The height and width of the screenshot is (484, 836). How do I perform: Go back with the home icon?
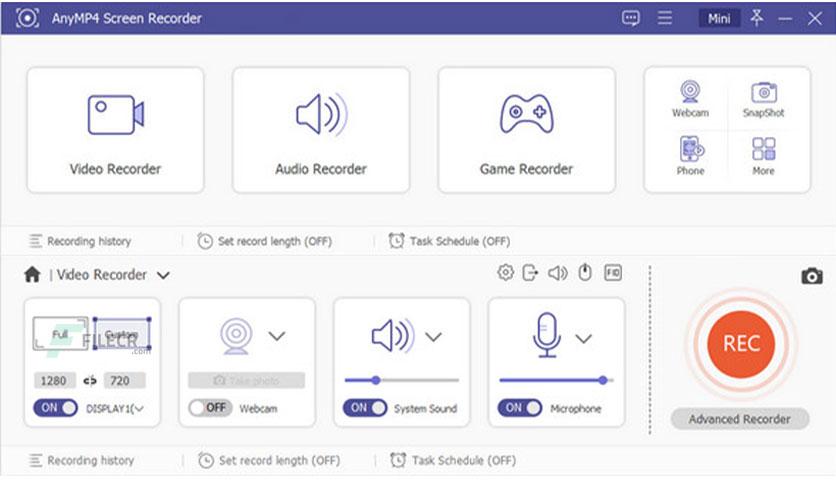[32, 275]
